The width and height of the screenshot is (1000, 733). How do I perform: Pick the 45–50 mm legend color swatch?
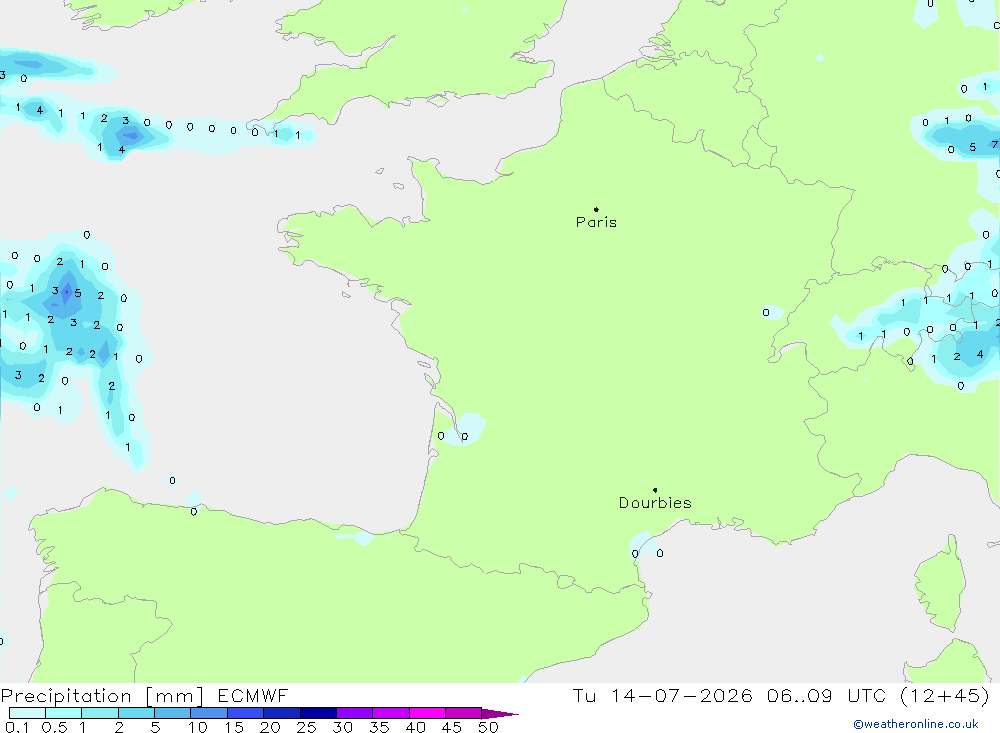click(x=464, y=713)
